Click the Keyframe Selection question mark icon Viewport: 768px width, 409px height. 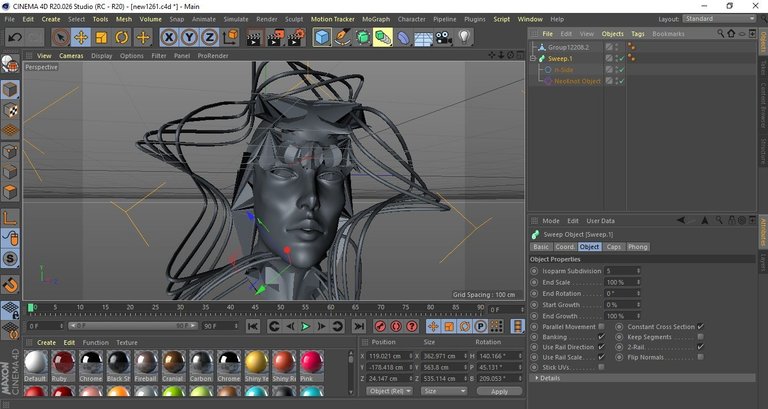[x=412, y=326]
